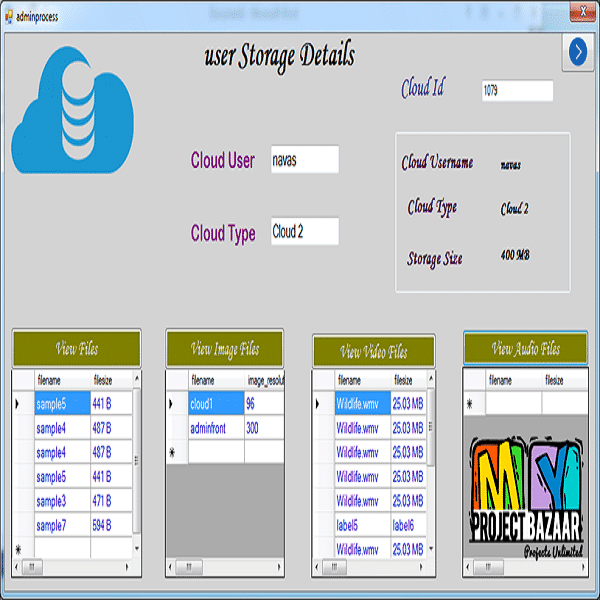This screenshot has width=600, height=600.
Task: Sort files grid by filesize header
Action: tap(110, 380)
